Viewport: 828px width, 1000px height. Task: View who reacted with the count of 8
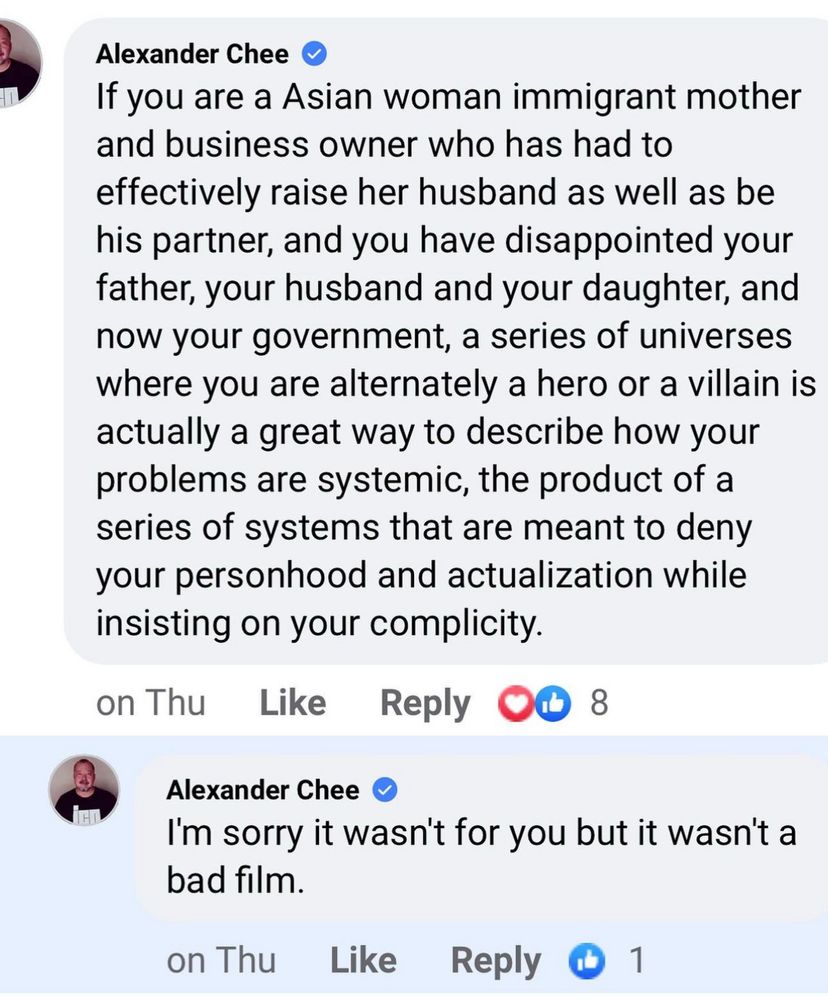click(x=597, y=703)
